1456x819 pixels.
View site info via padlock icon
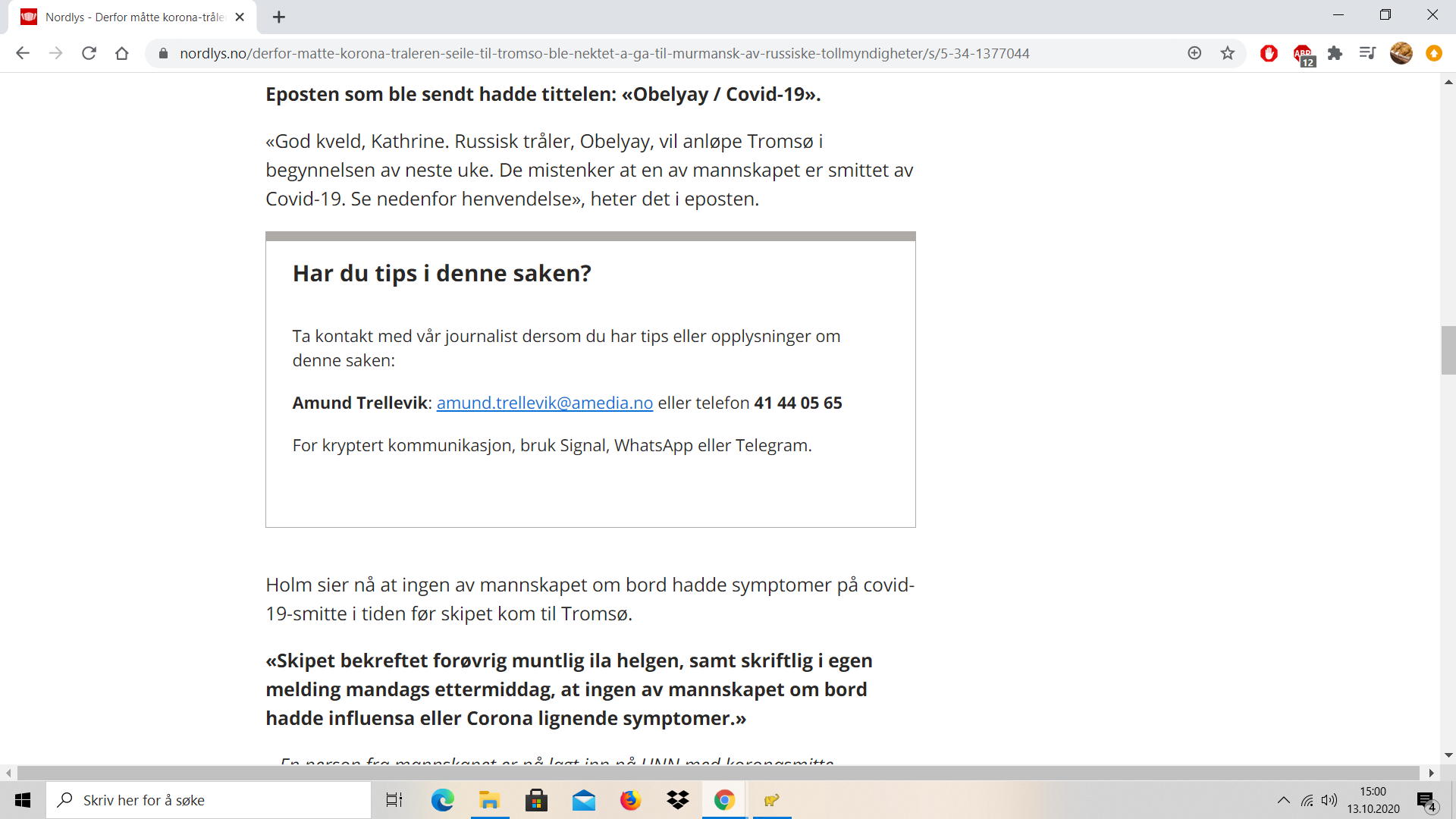coord(162,53)
